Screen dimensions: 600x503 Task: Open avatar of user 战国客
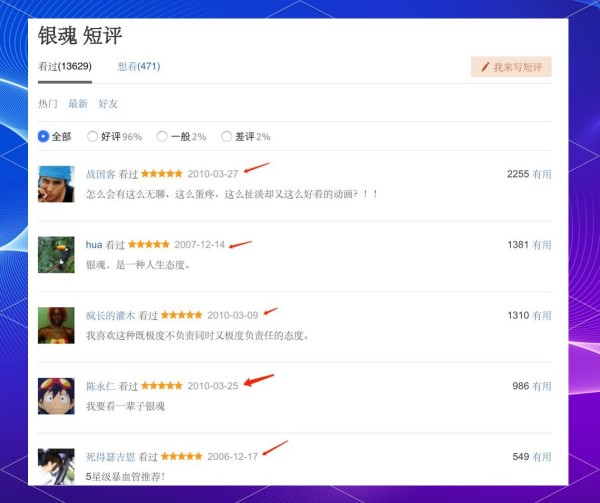click(x=56, y=184)
